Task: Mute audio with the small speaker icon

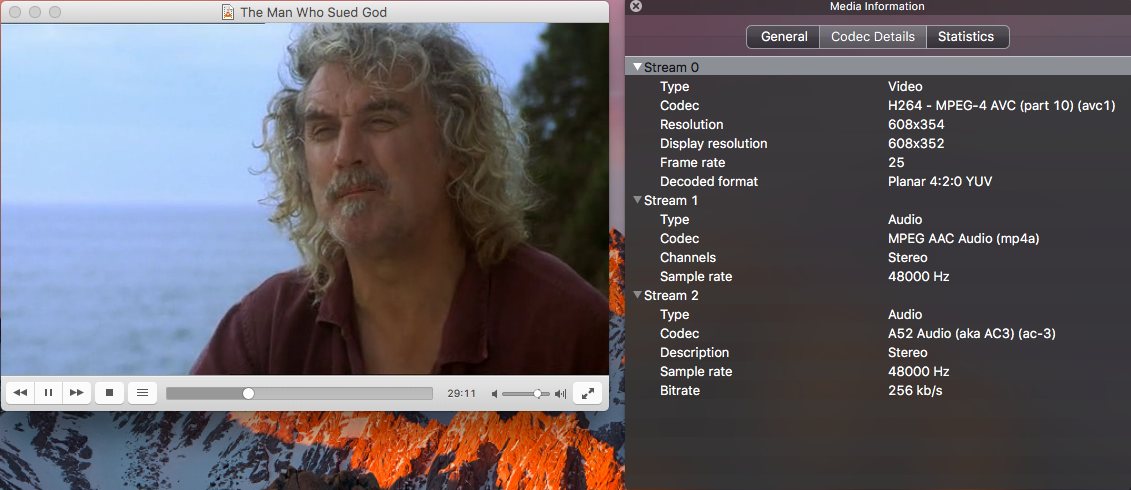Action: tap(494, 393)
